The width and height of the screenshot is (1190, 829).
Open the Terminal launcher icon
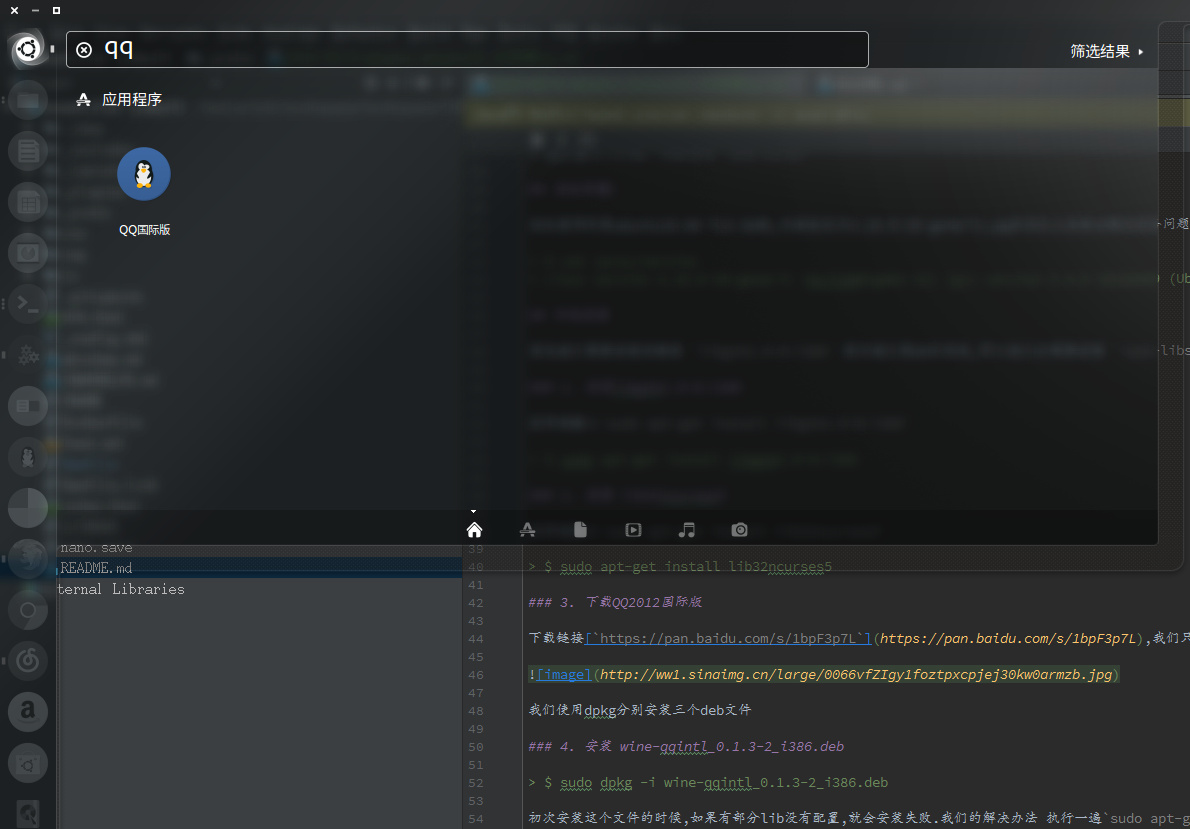[27, 304]
